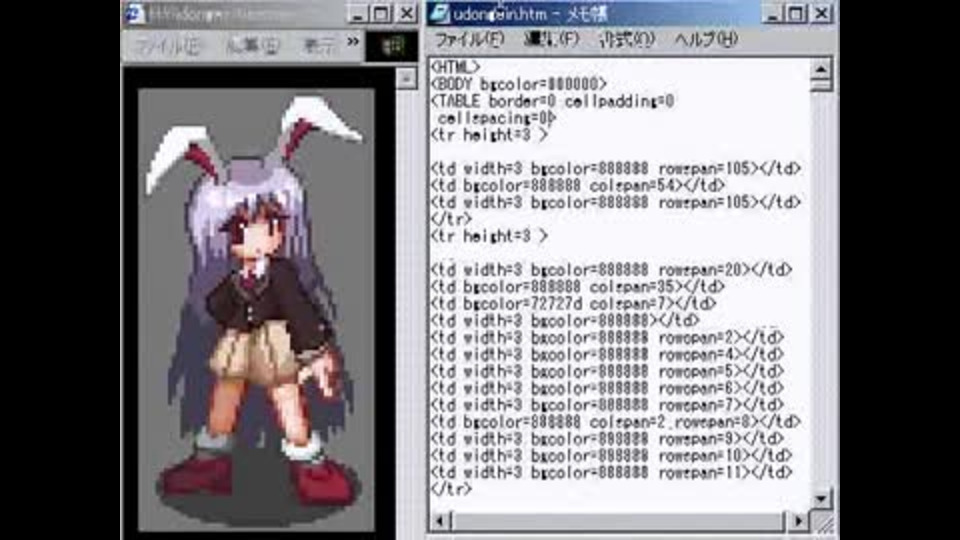Click the Windows logo throbber in the browser
The image size is (960, 540).
coord(392,46)
